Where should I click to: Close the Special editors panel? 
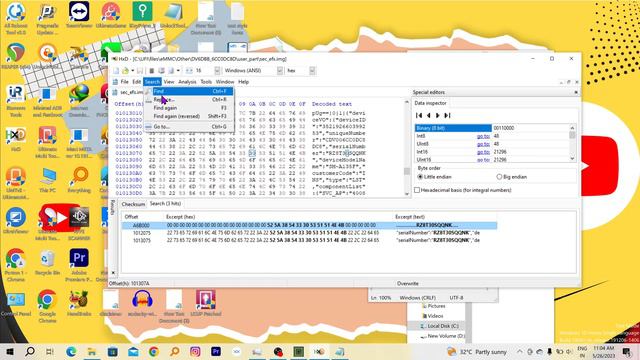(x=576, y=92)
